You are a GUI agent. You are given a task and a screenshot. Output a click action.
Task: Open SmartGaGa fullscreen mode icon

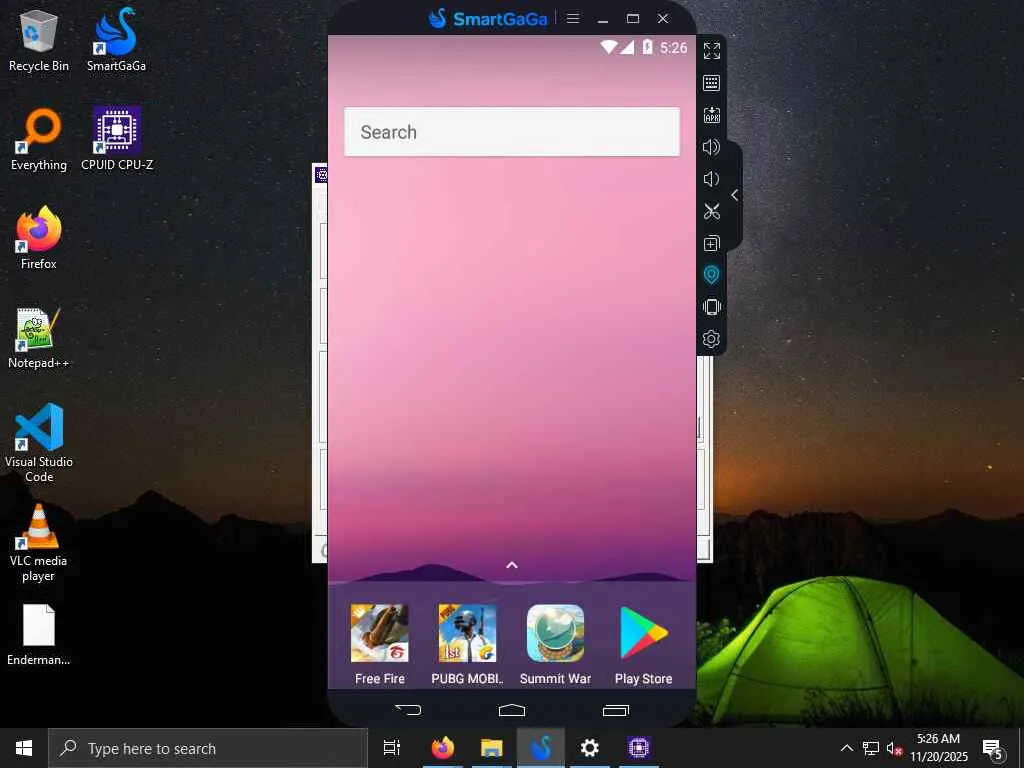coord(711,51)
